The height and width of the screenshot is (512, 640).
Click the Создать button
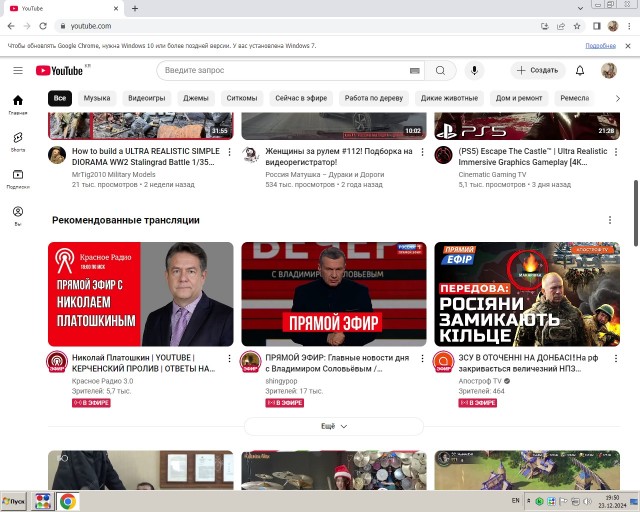538,70
